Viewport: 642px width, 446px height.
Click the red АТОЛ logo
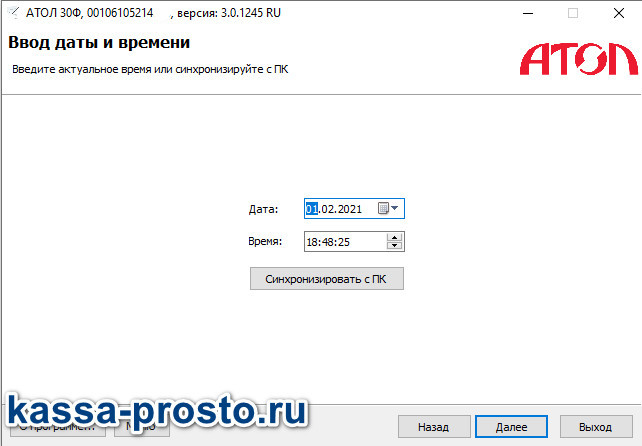579,59
